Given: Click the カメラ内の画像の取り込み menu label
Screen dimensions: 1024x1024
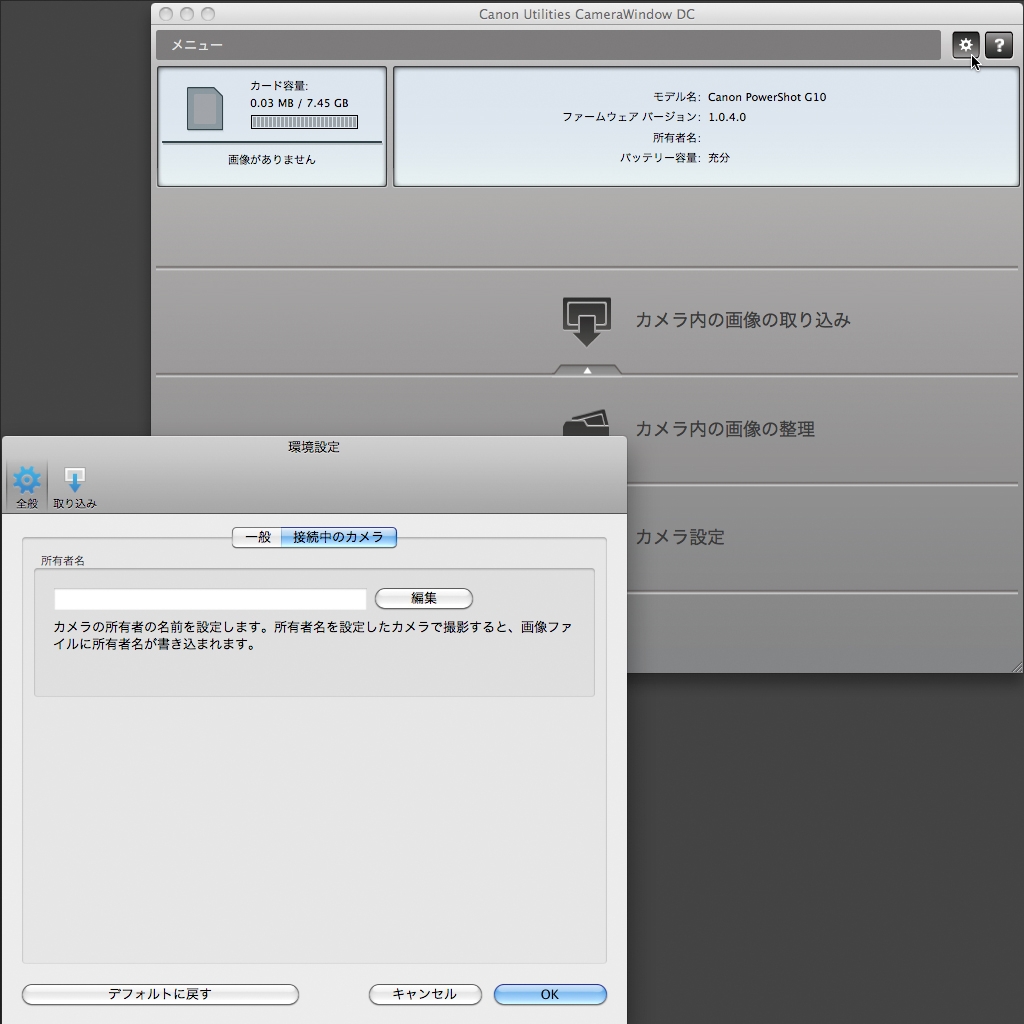Looking at the screenshot, I should (x=743, y=320).
